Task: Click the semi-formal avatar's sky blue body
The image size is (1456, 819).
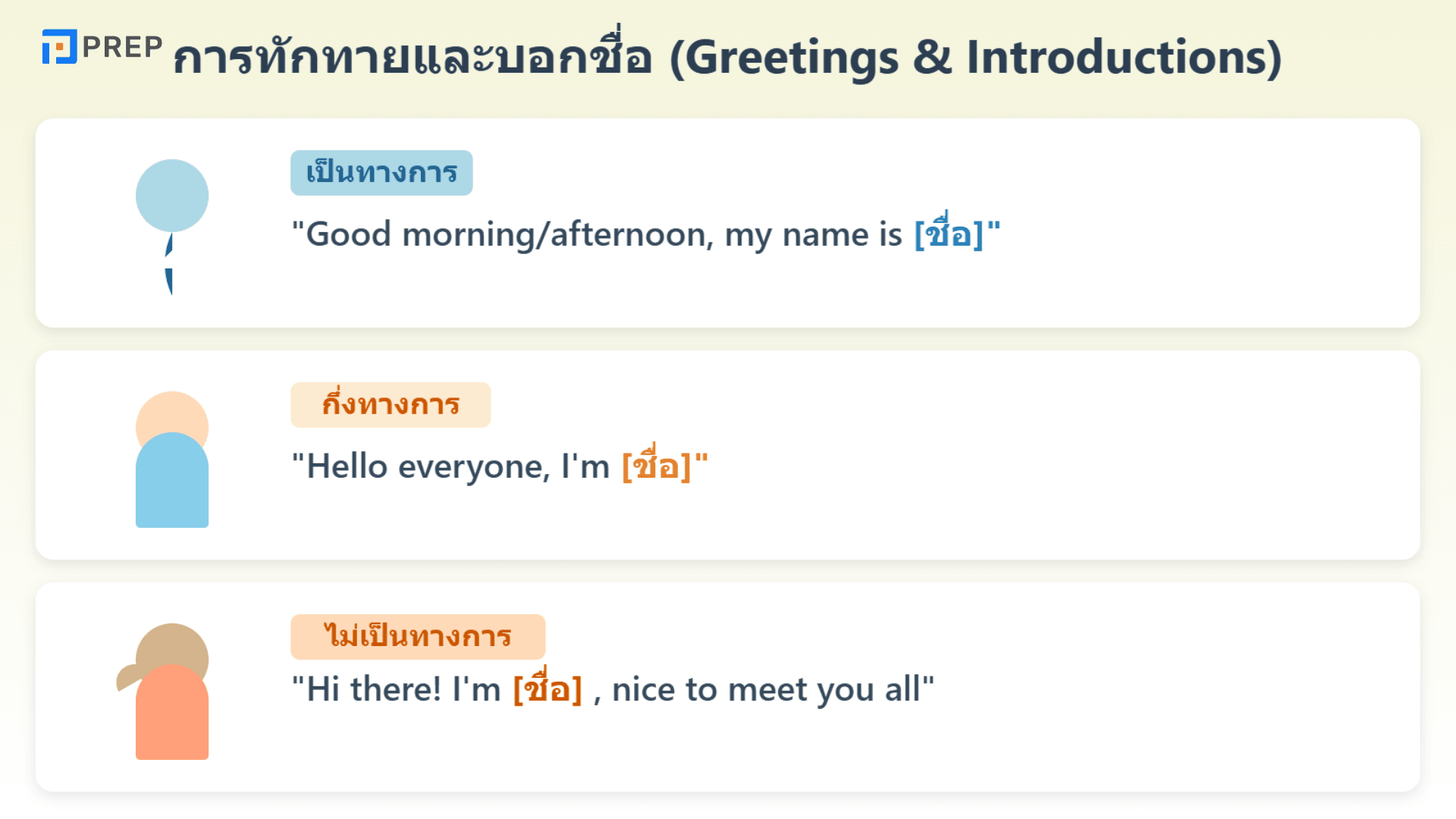Action: click(172, 485)
